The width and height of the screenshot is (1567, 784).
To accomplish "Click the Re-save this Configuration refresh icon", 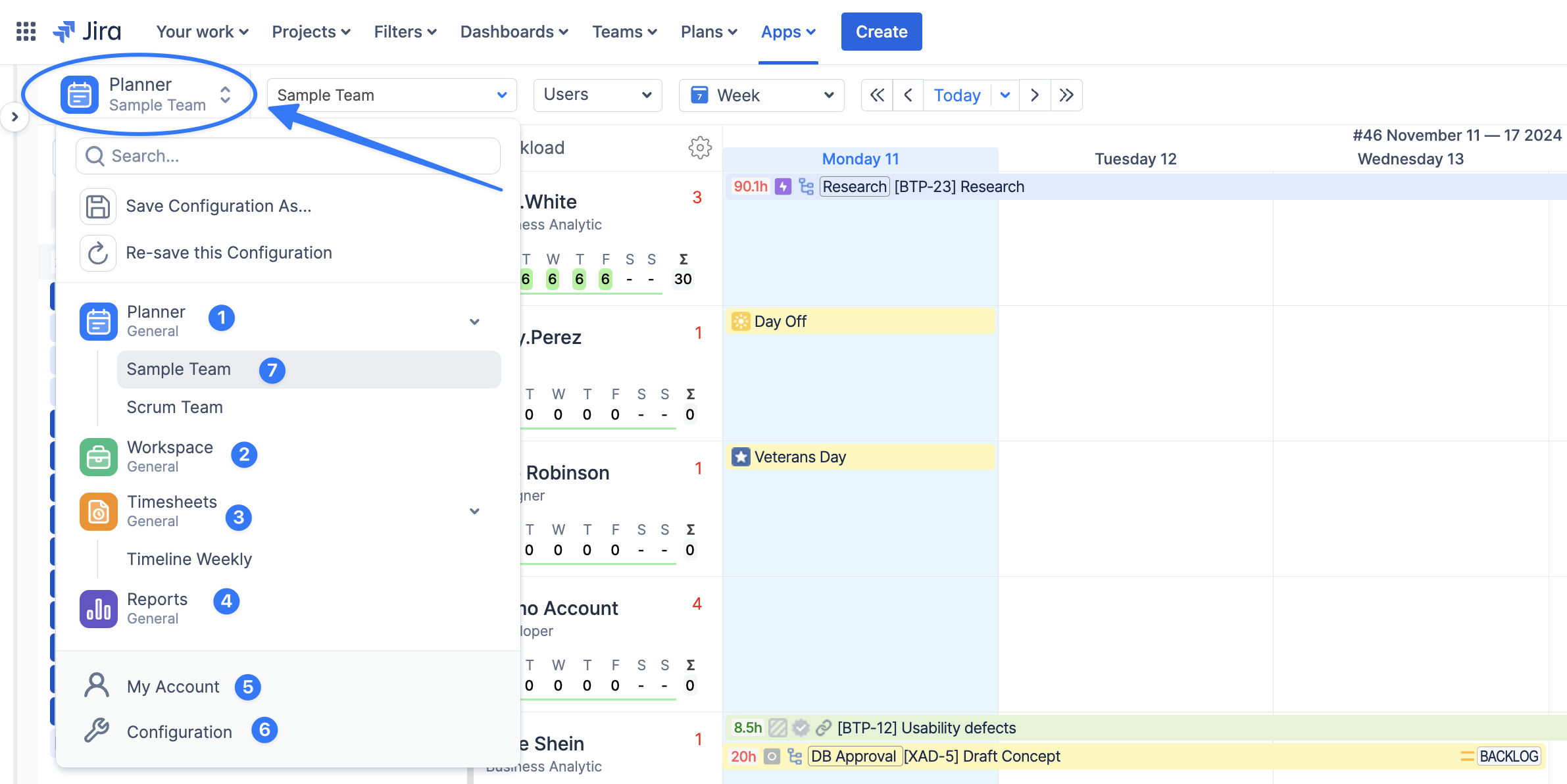I will point(98,253).
